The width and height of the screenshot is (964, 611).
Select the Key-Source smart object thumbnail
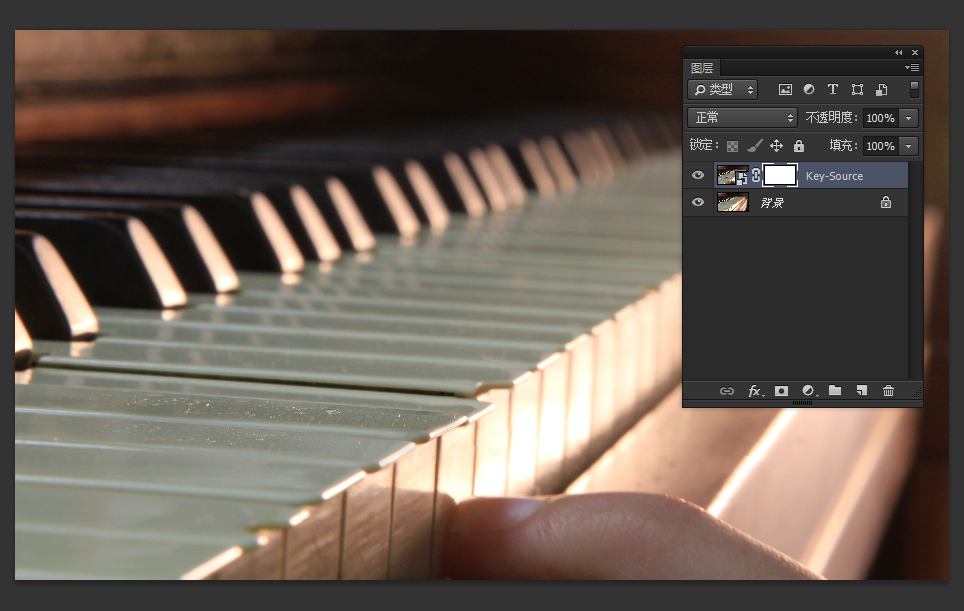tap(732, 175)
